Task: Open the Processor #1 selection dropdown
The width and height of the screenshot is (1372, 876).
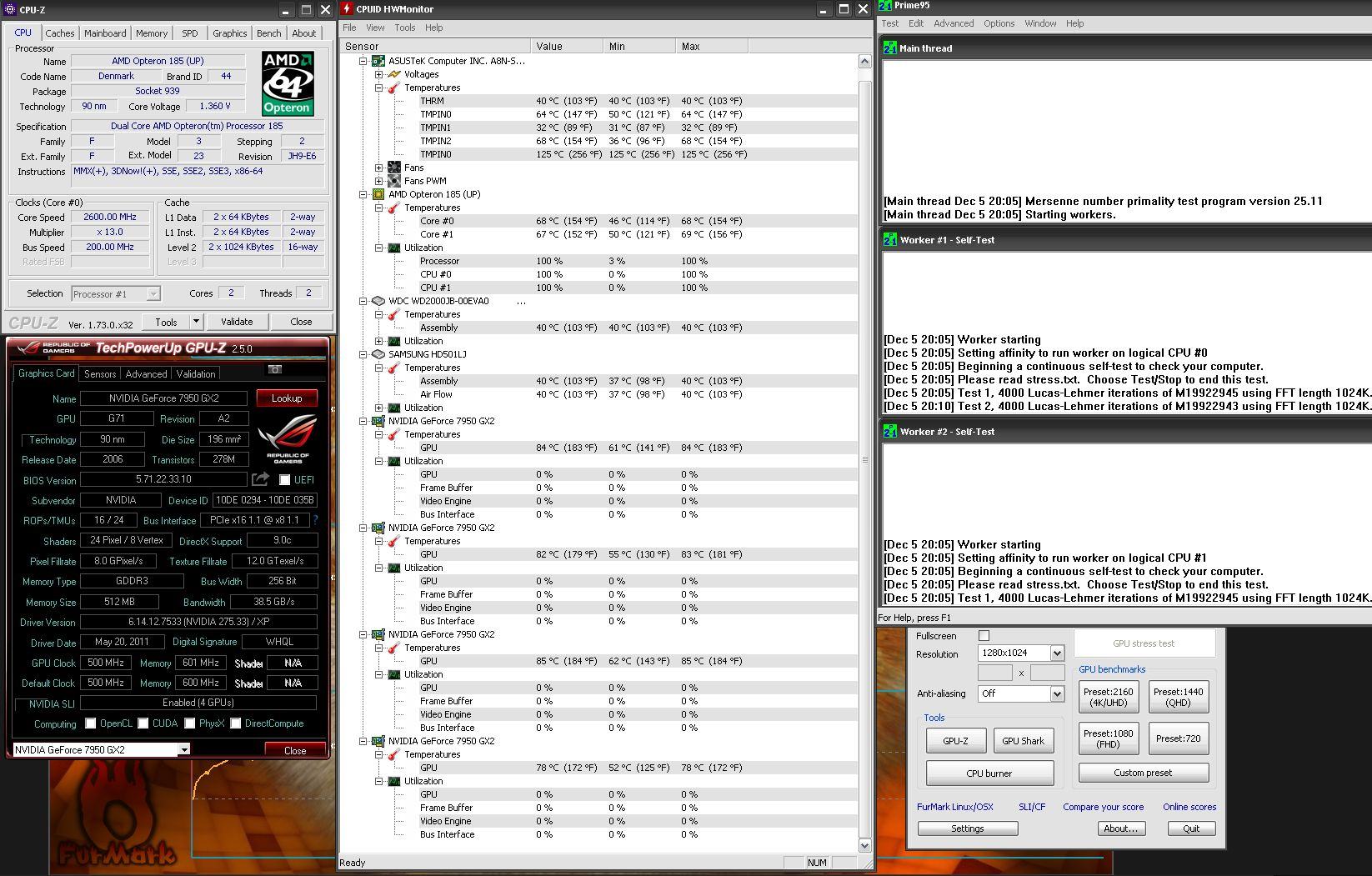Action: [153, 294]
